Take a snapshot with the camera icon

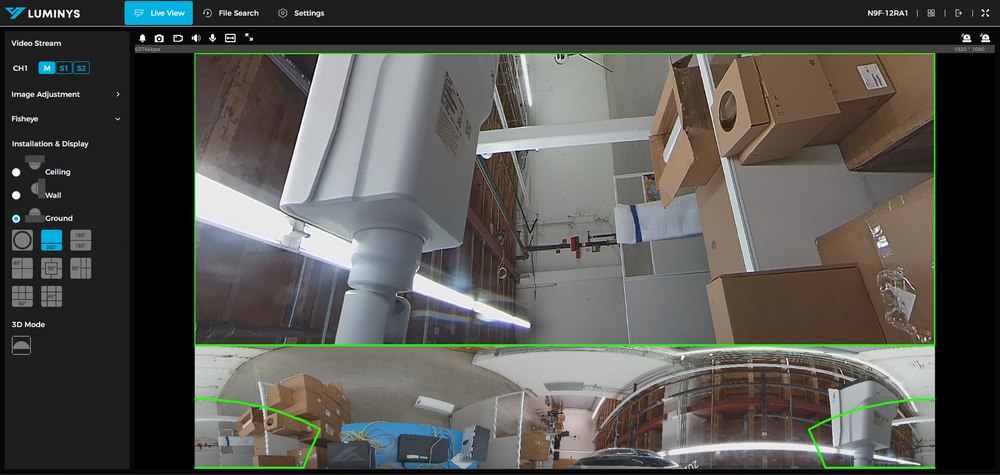[159, 38]
